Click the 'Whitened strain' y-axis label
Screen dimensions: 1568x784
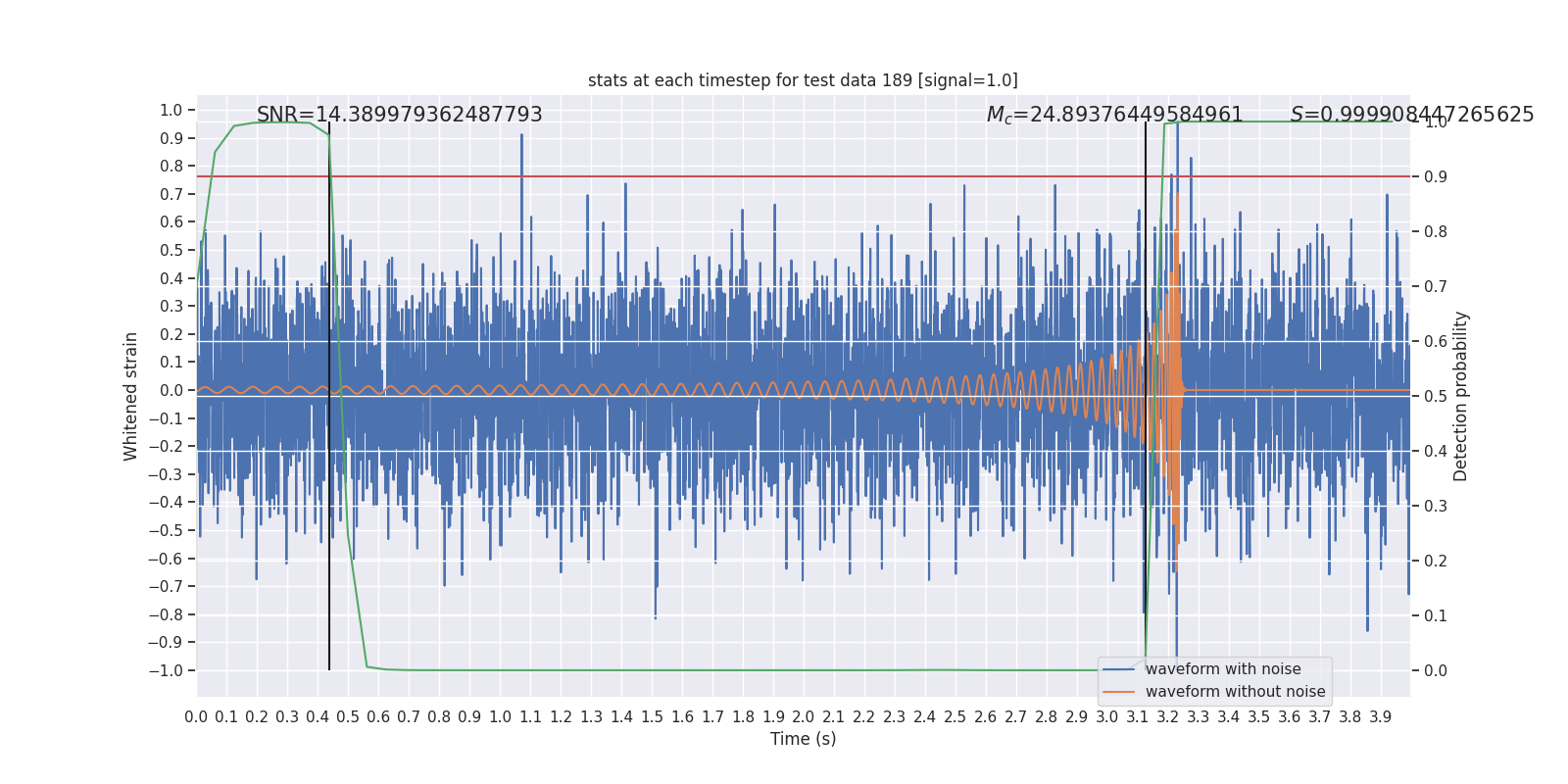pyautogui.click(x=131, y=396)
